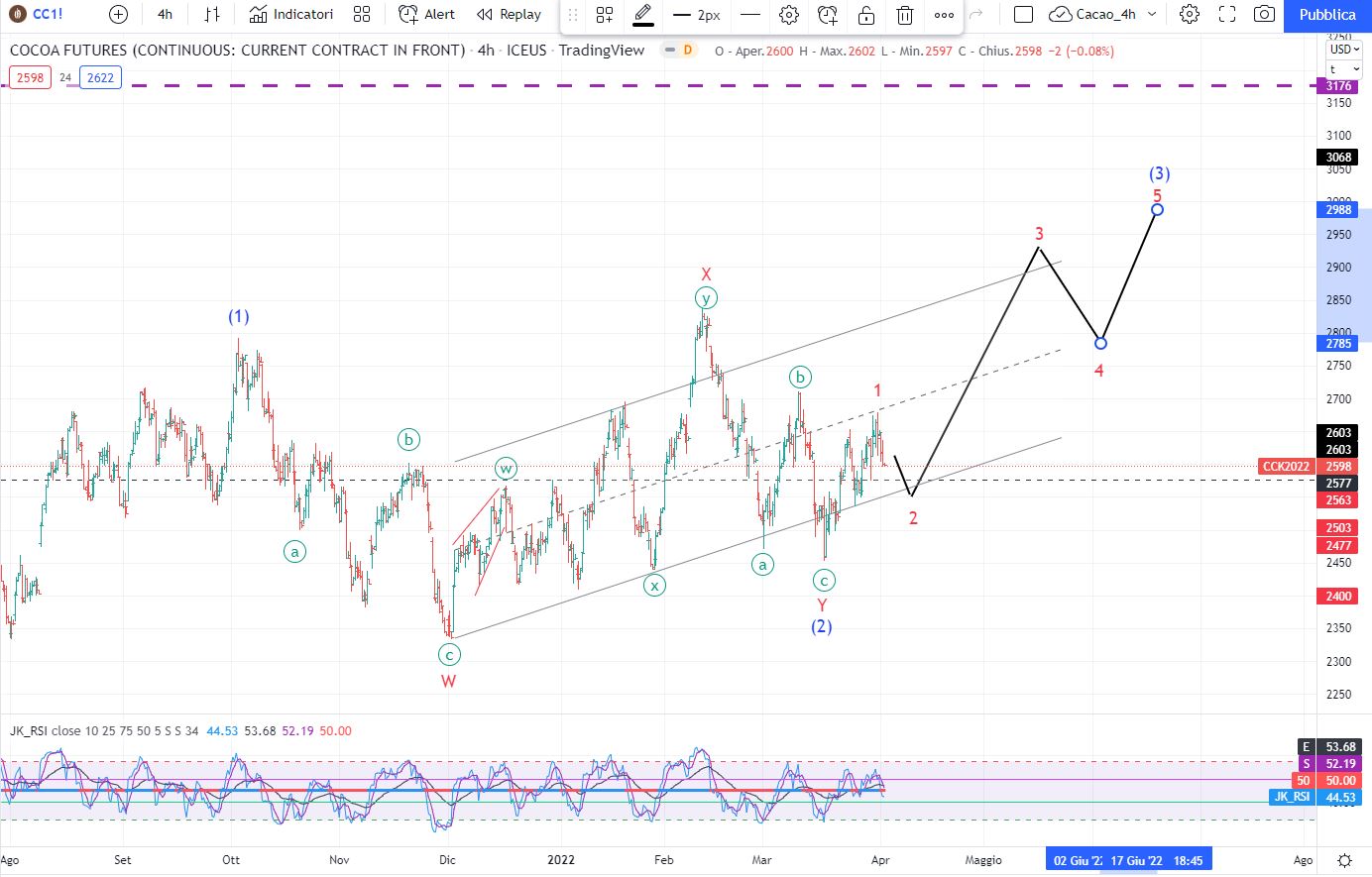1372x877 pixels.
Task: Click the E 53.68 indicator label
Action: click(x=1330, y=747)
